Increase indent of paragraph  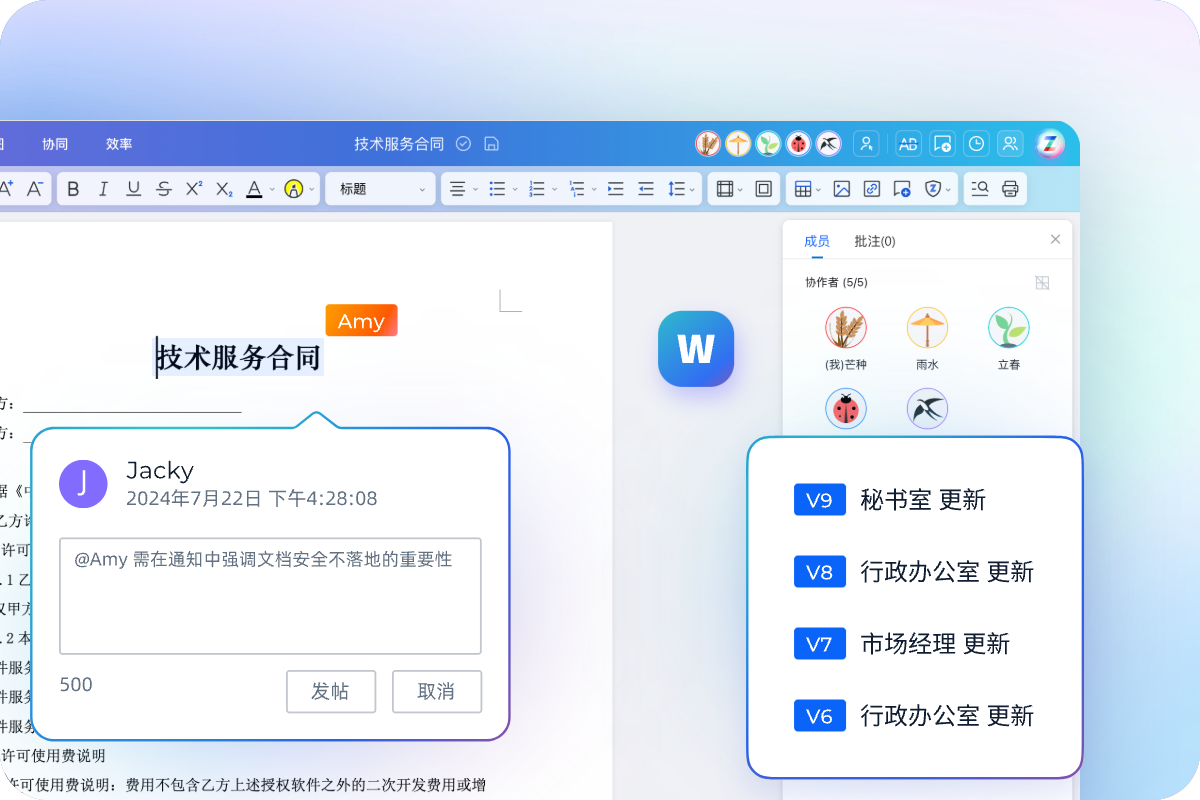tap(615, 189)
